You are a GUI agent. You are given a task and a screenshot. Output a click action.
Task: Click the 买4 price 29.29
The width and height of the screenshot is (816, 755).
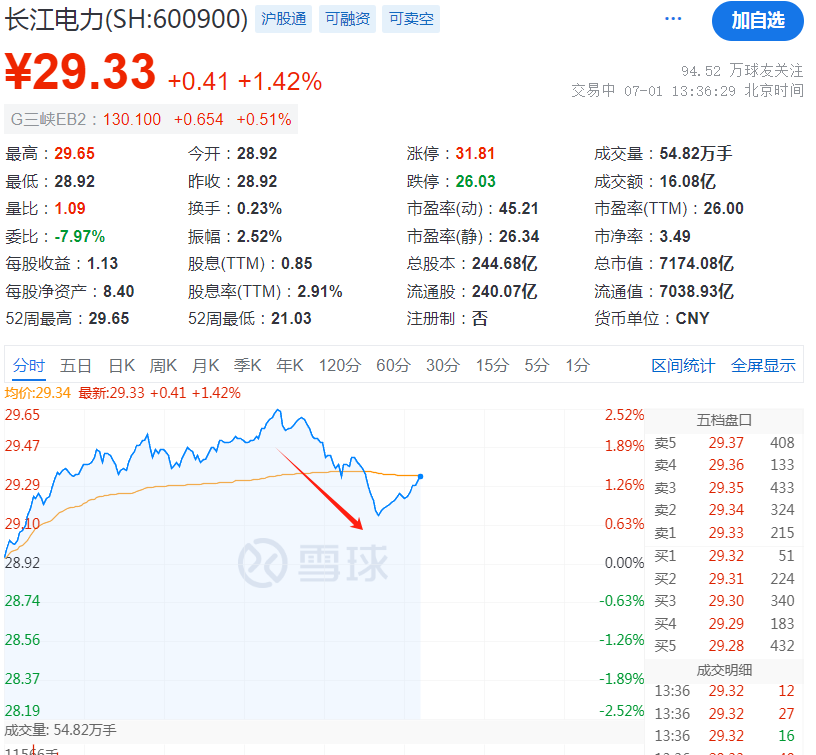click(726, 623)
